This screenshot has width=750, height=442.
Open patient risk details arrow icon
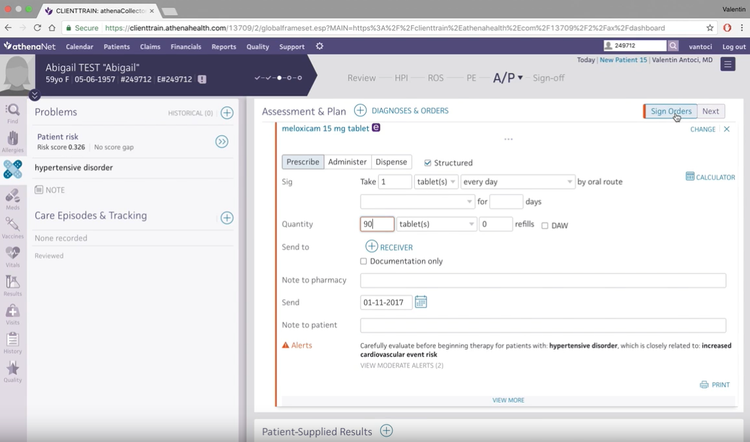click(x=221, y=142)
